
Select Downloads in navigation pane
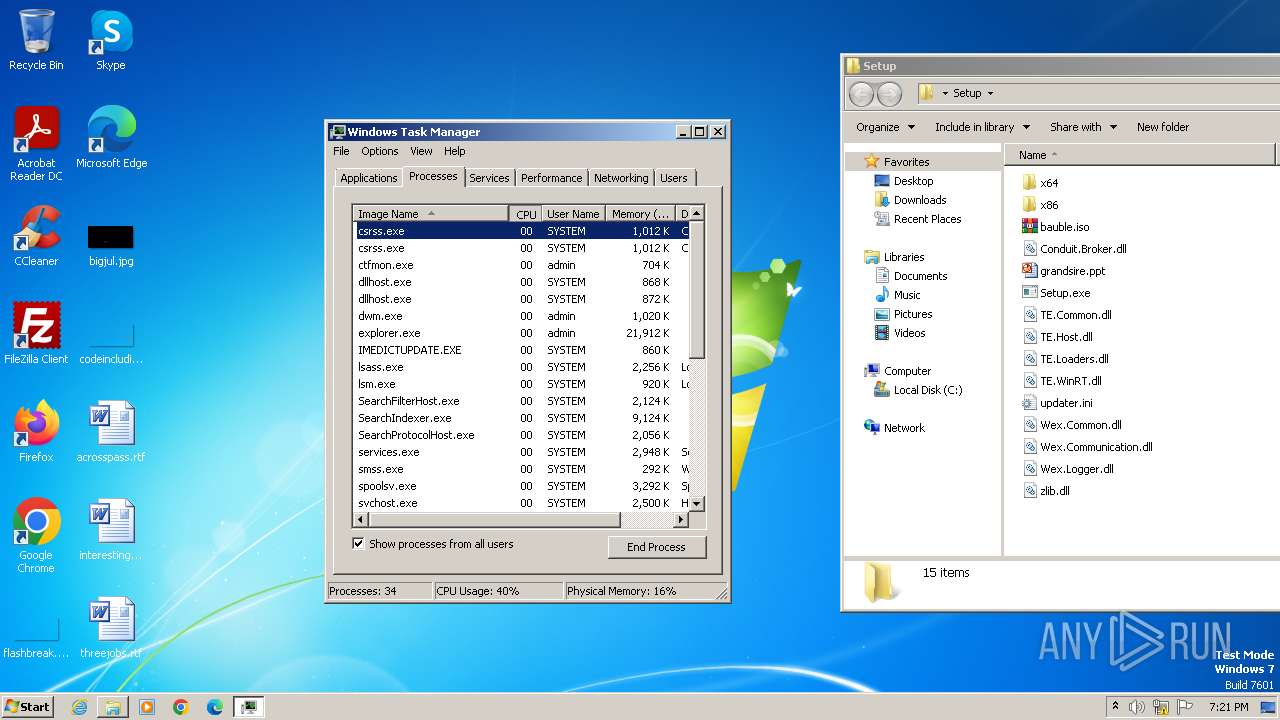[x=910, y=200]
